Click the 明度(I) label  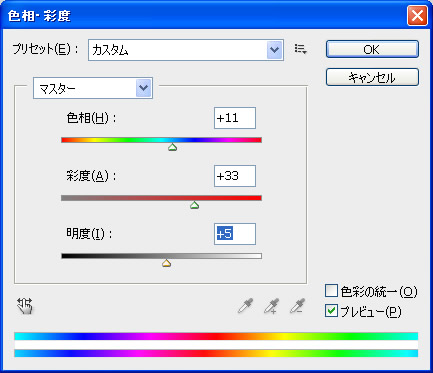pos(89,234)
